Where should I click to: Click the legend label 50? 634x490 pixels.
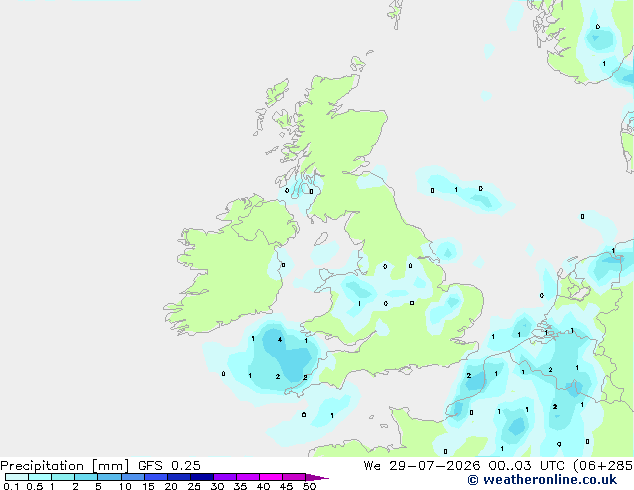point(309,486)
